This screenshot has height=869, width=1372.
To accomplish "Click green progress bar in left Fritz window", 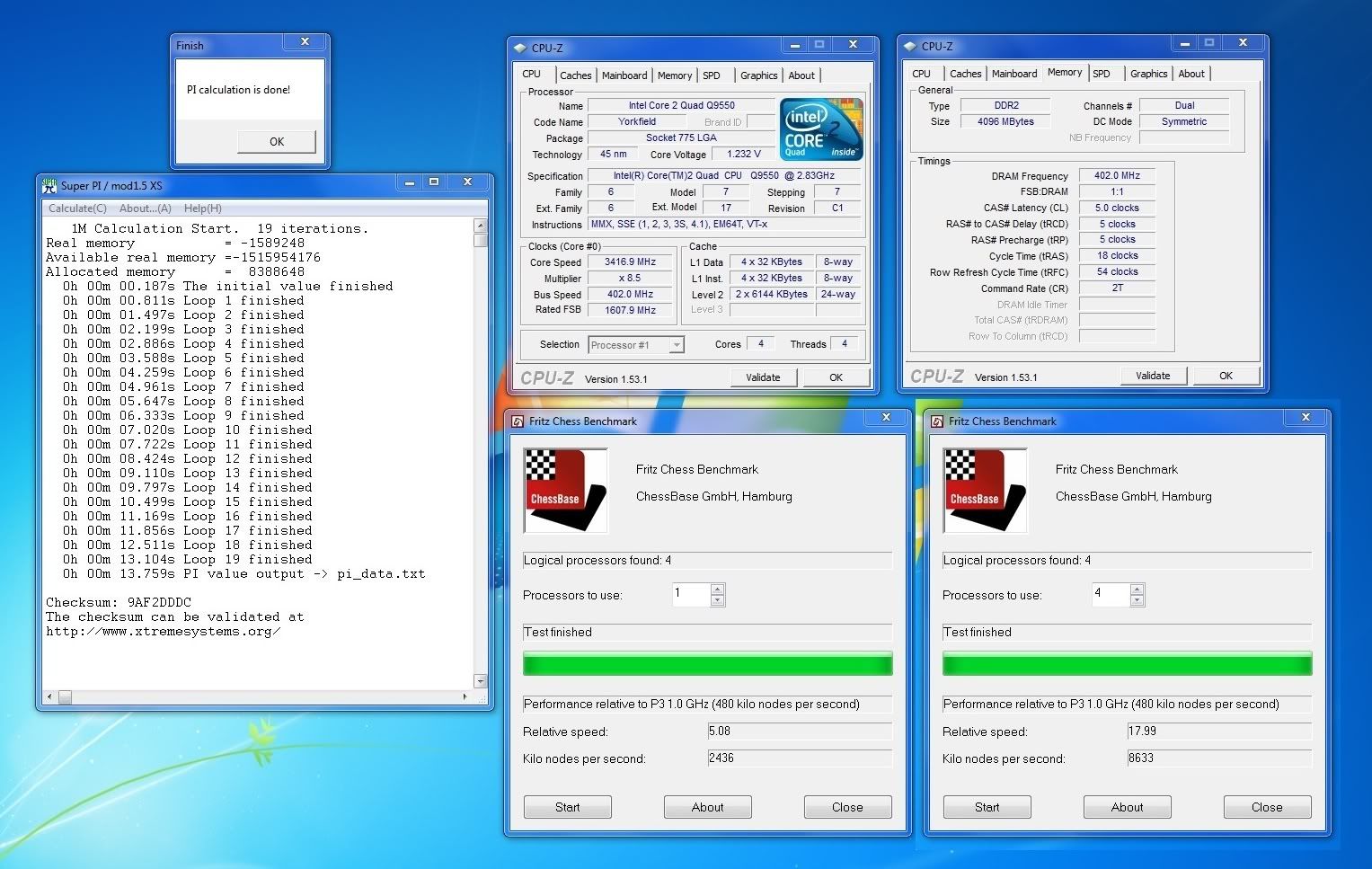I will point(708,664).
